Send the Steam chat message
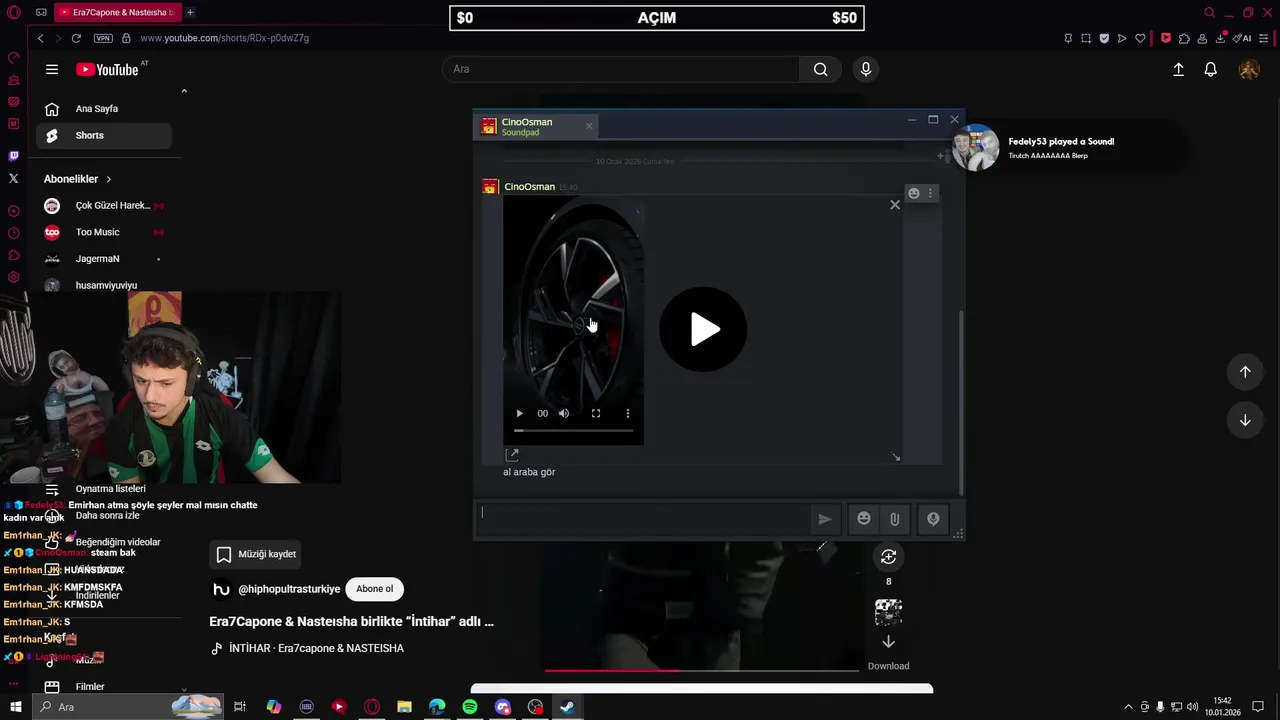This screenshot has height=720, width=1280. (825, 519)
